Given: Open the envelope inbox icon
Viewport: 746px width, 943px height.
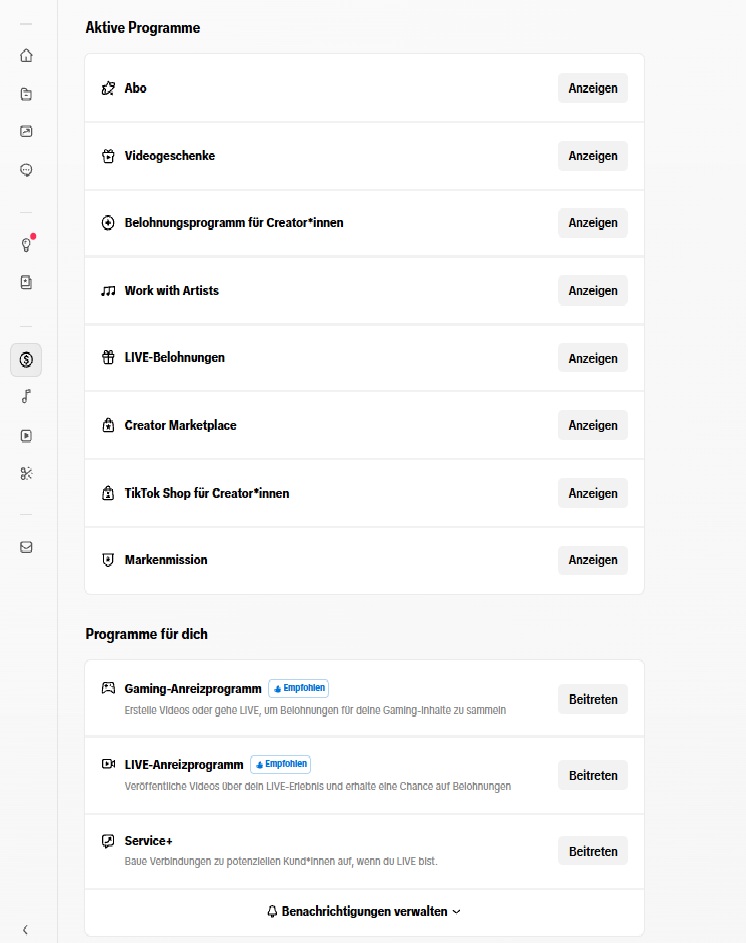Looking at the screenshot, I should point(26,547).
